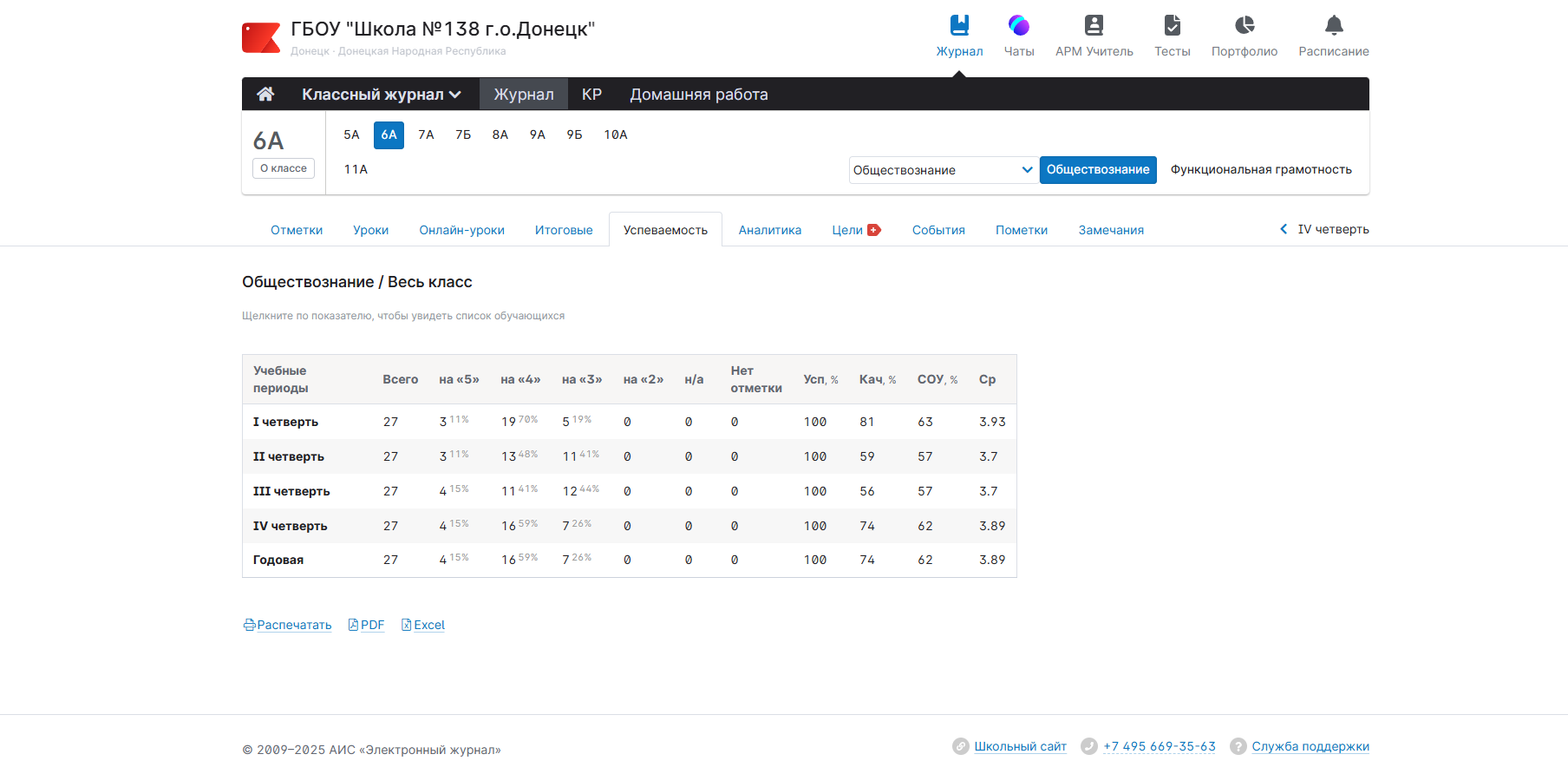This screenshot has height=774, width=1568.
Task: Open the Пометки tab
Action: click(1022, 230)
